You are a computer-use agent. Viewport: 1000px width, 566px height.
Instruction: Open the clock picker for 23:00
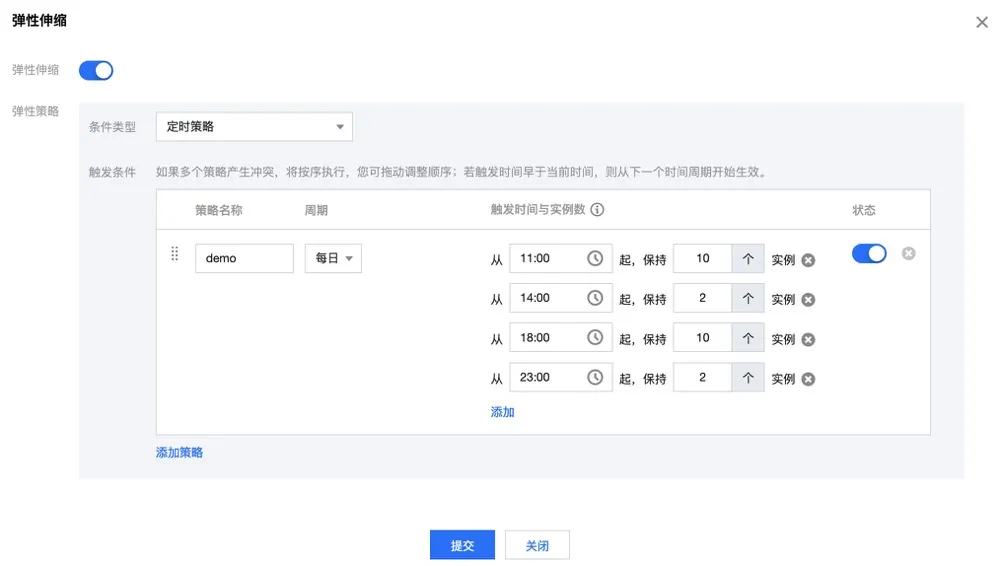[594, 377]
